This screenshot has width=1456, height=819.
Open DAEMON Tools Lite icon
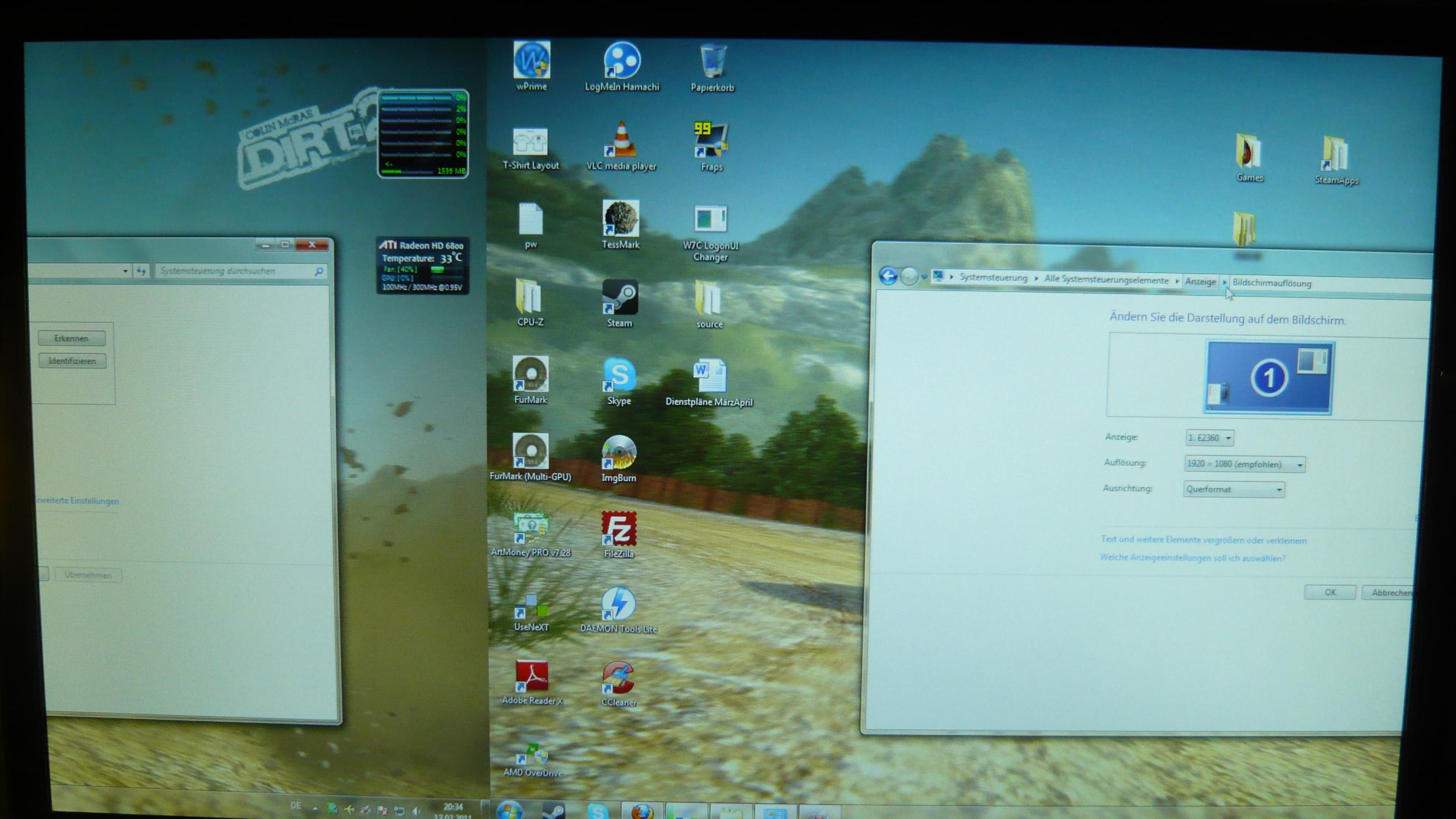[618, 604]
